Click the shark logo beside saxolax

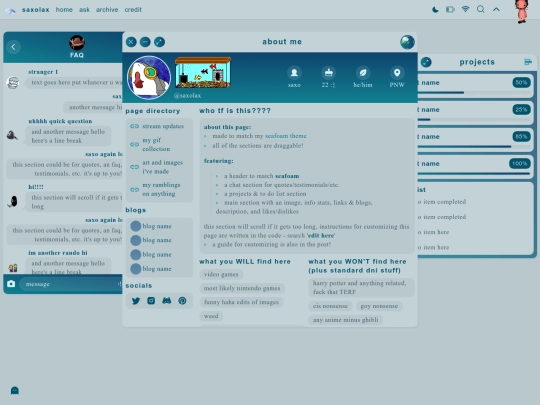10,10
